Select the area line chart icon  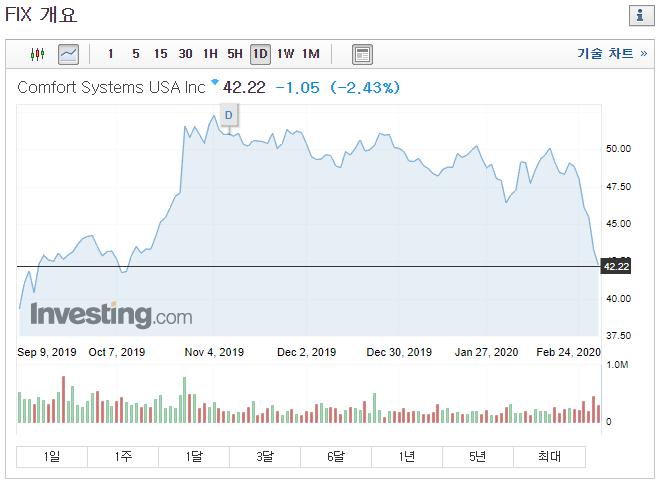68,54
